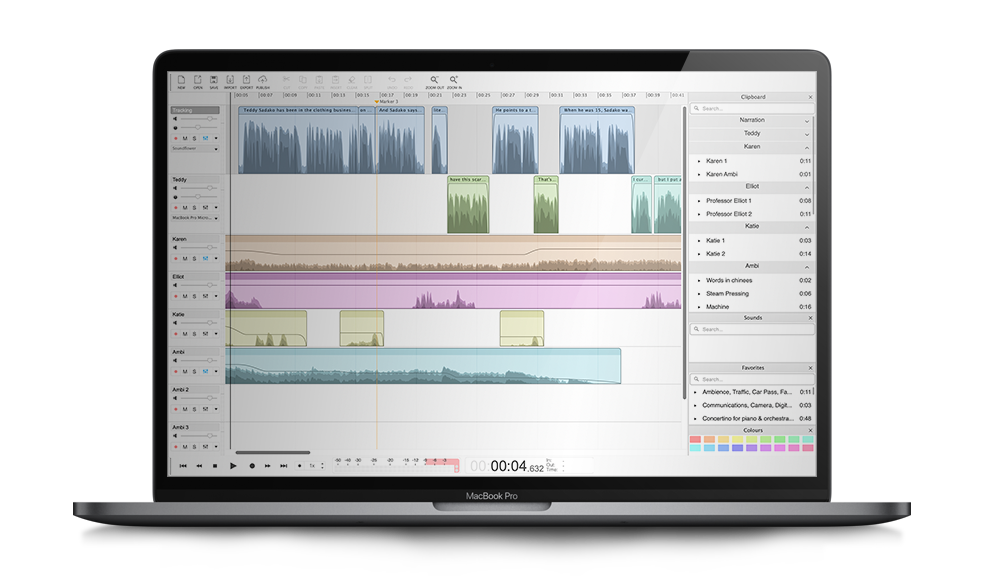
Task: Expand the Narration clipboard group
Action: pos(806,120)
